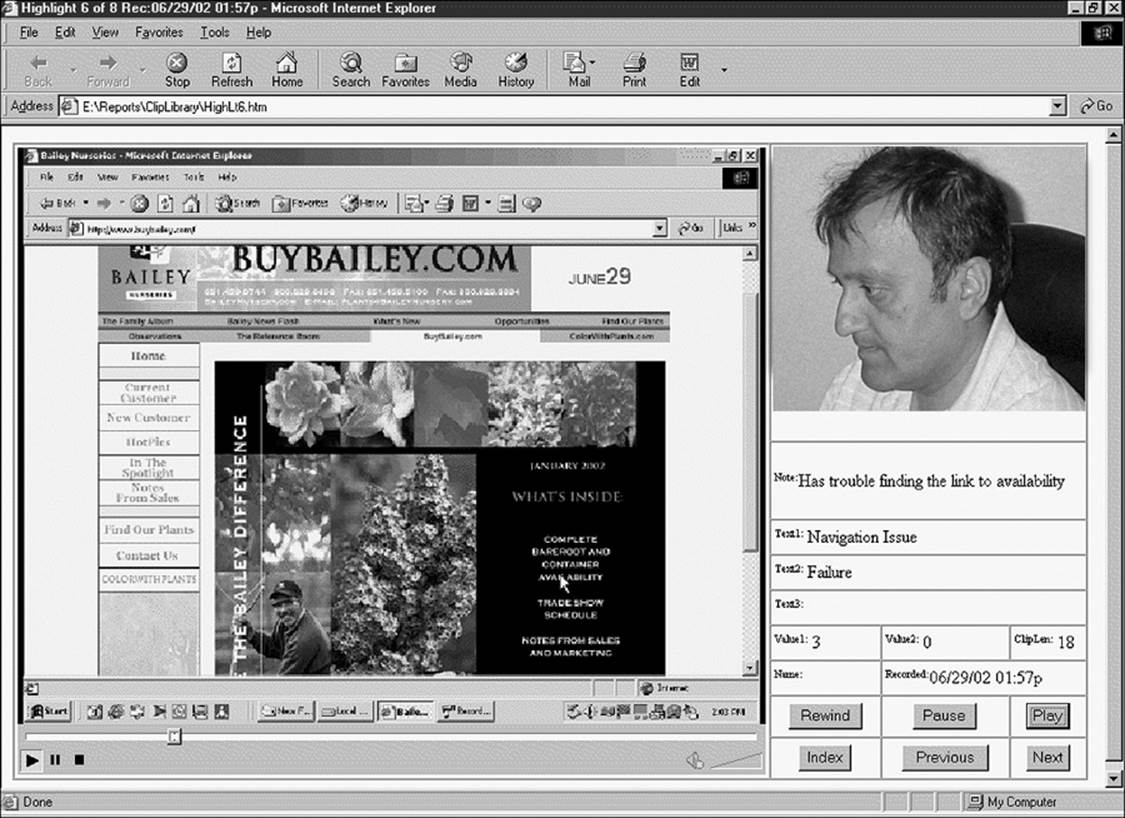Click the Pause button in clip panel
The width and height of the screenshot is (1125, 818).
click(943, 715)
